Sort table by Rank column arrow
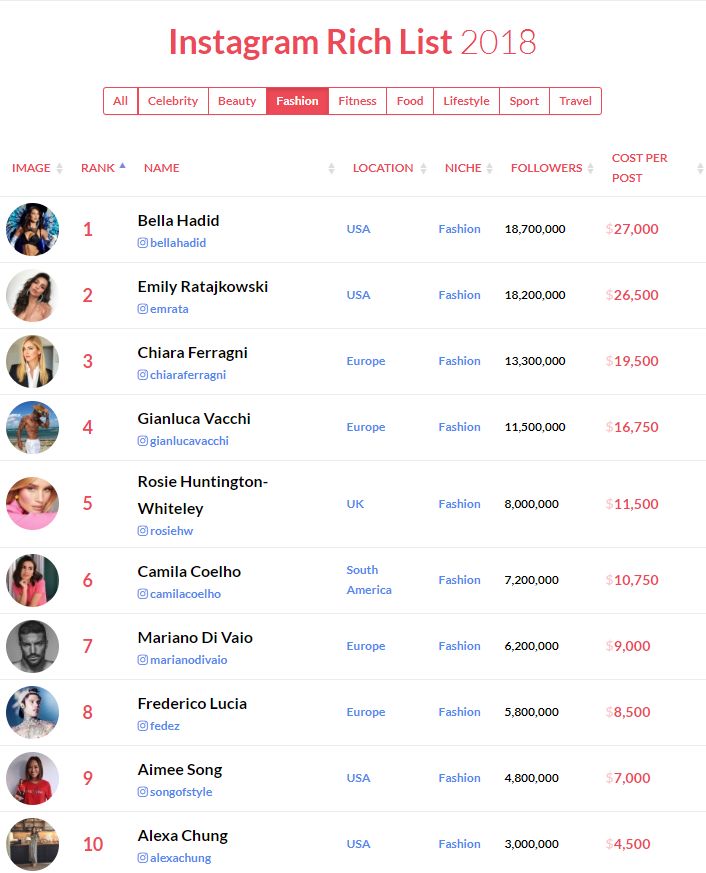 click(122, 167)
